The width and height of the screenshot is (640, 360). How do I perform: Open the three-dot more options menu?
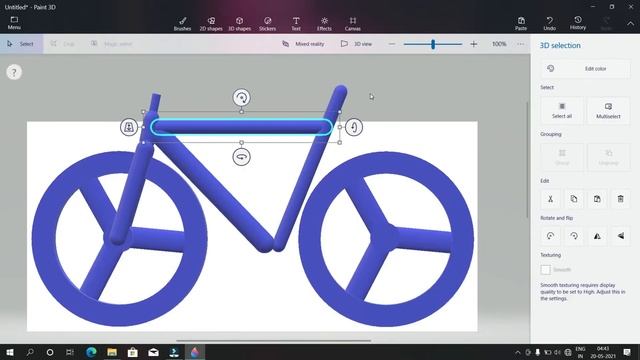click(x=520, y=44)
